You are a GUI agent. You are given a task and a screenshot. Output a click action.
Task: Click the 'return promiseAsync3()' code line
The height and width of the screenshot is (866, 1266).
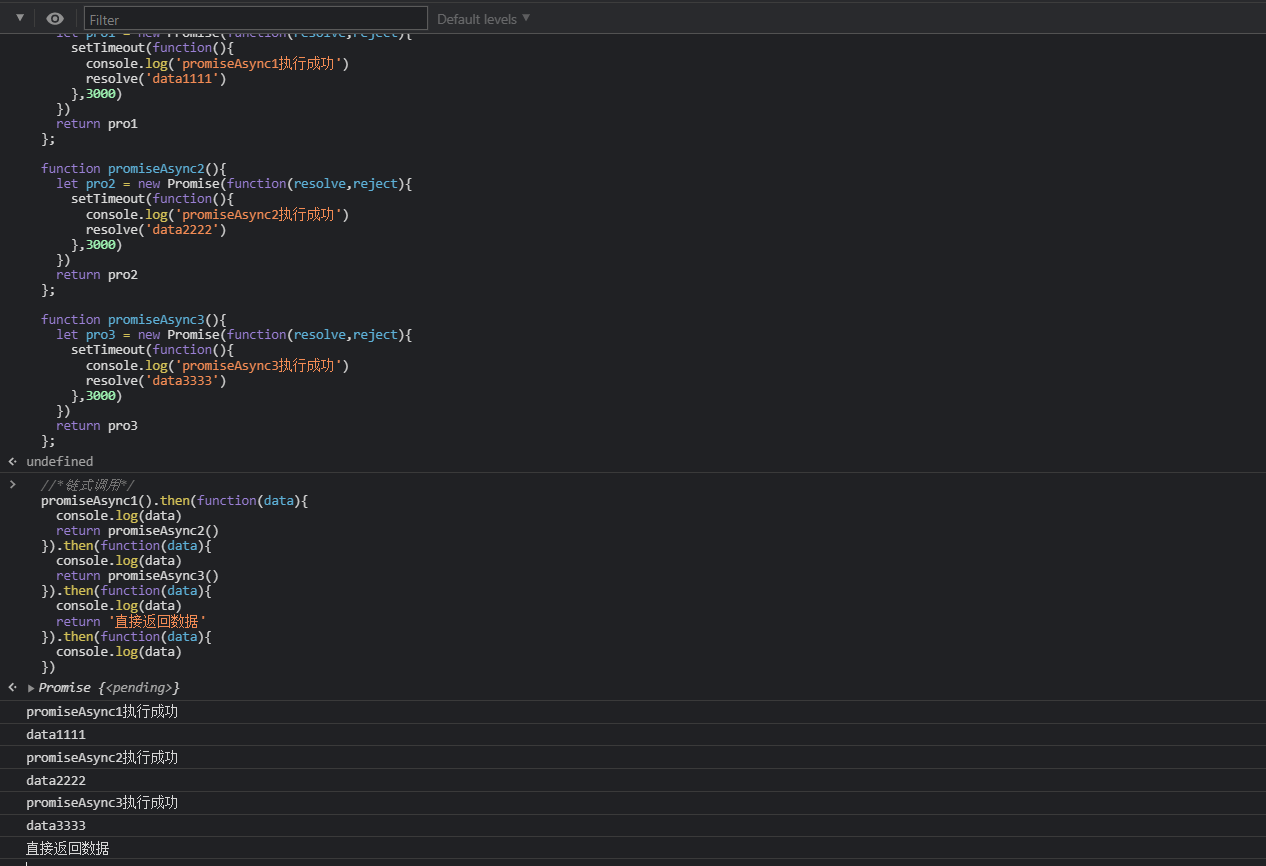coord(137,575)
